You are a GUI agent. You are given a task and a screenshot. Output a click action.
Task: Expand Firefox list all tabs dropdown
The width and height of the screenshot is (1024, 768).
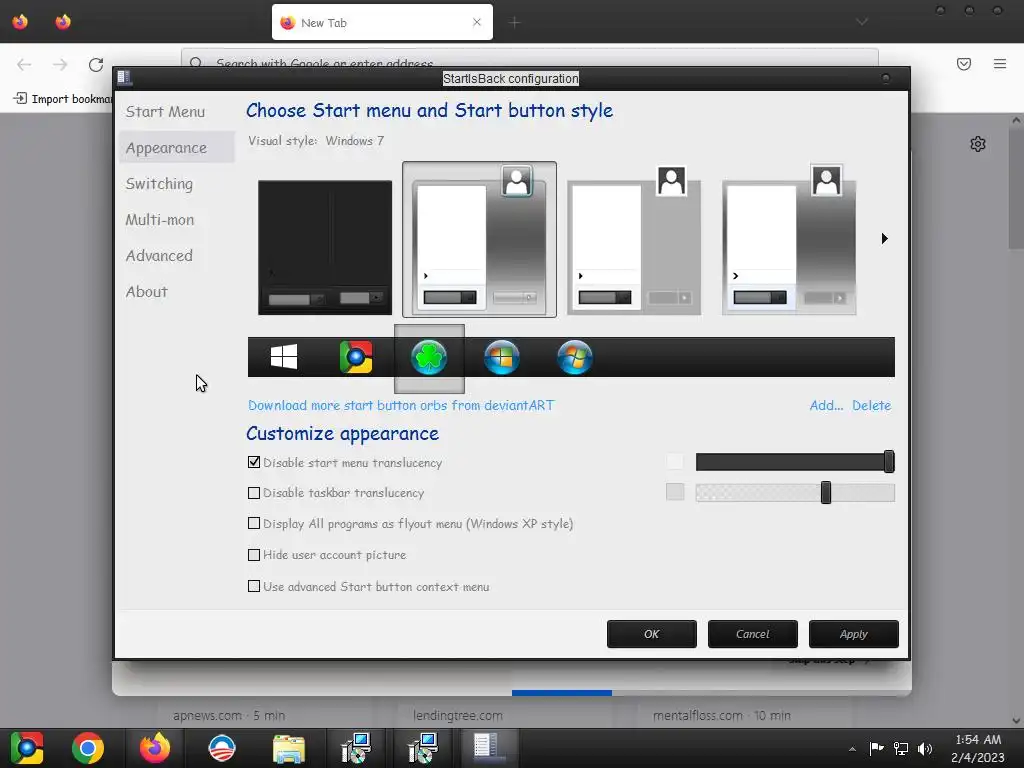[862, 22]
